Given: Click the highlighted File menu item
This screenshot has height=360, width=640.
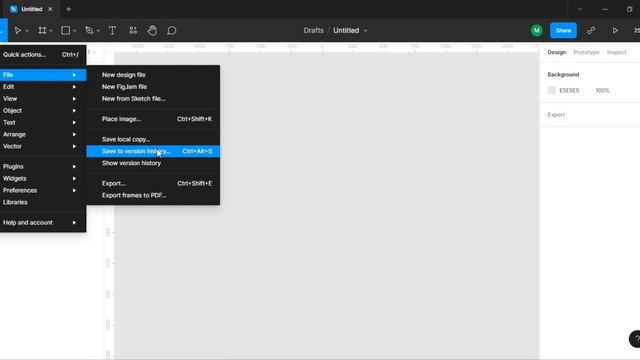Looking at the screenshot, I should point(43,75).
